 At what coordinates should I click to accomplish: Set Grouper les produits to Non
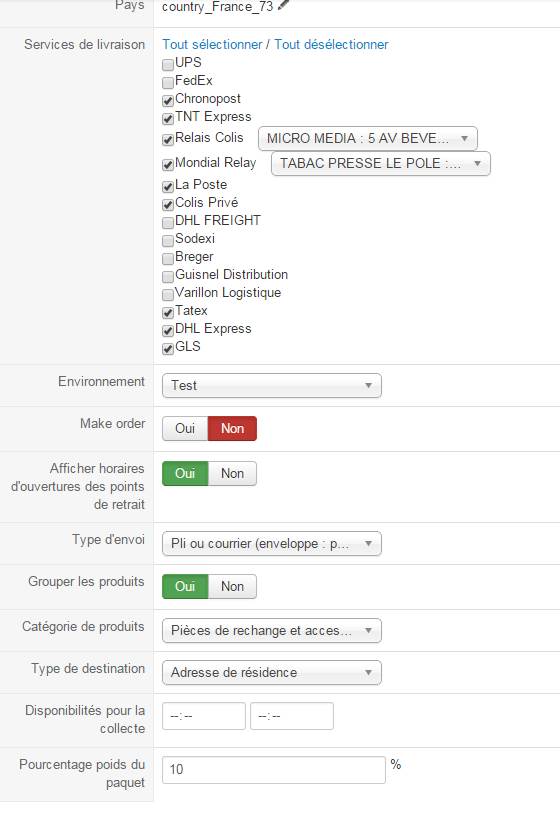point(232,586)
